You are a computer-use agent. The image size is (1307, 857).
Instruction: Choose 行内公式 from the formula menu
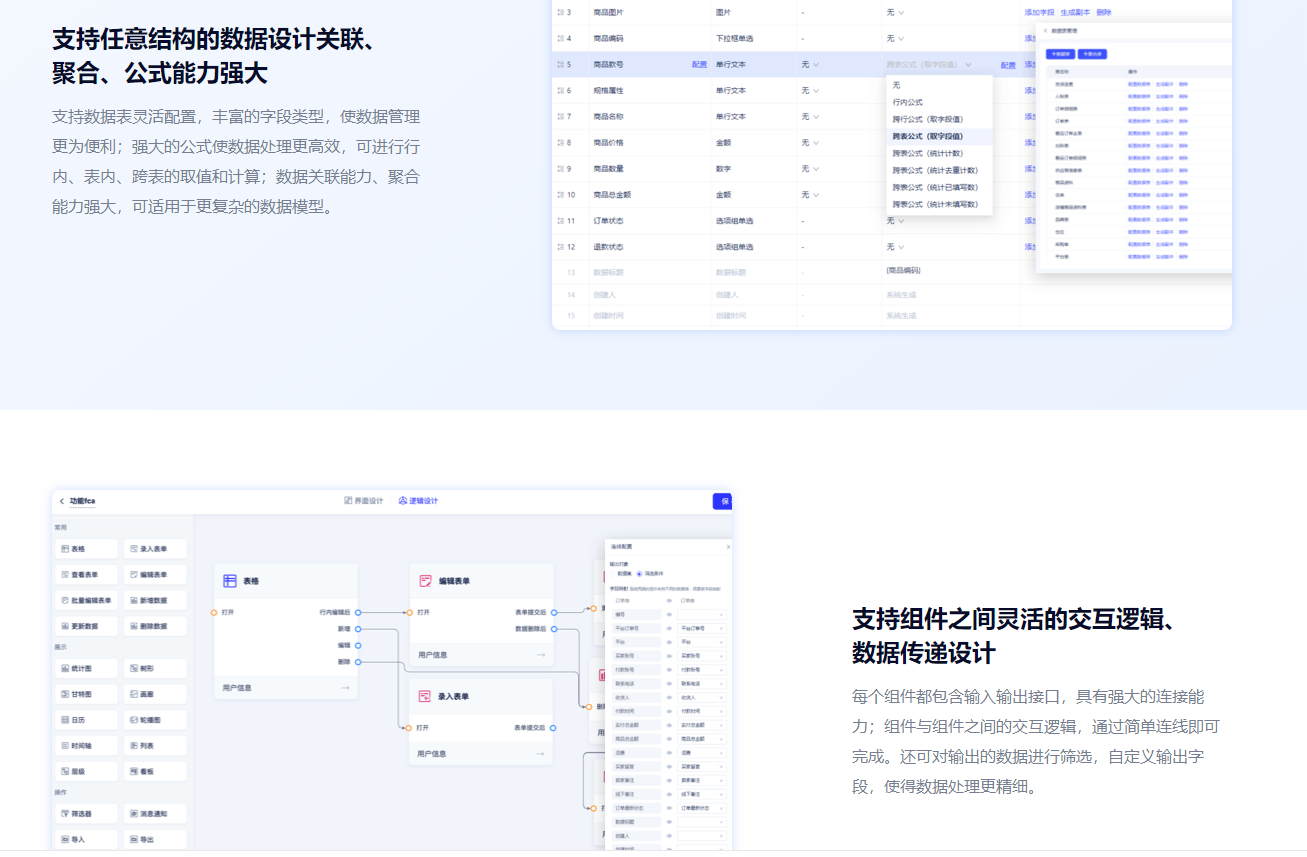pos(939,102)
